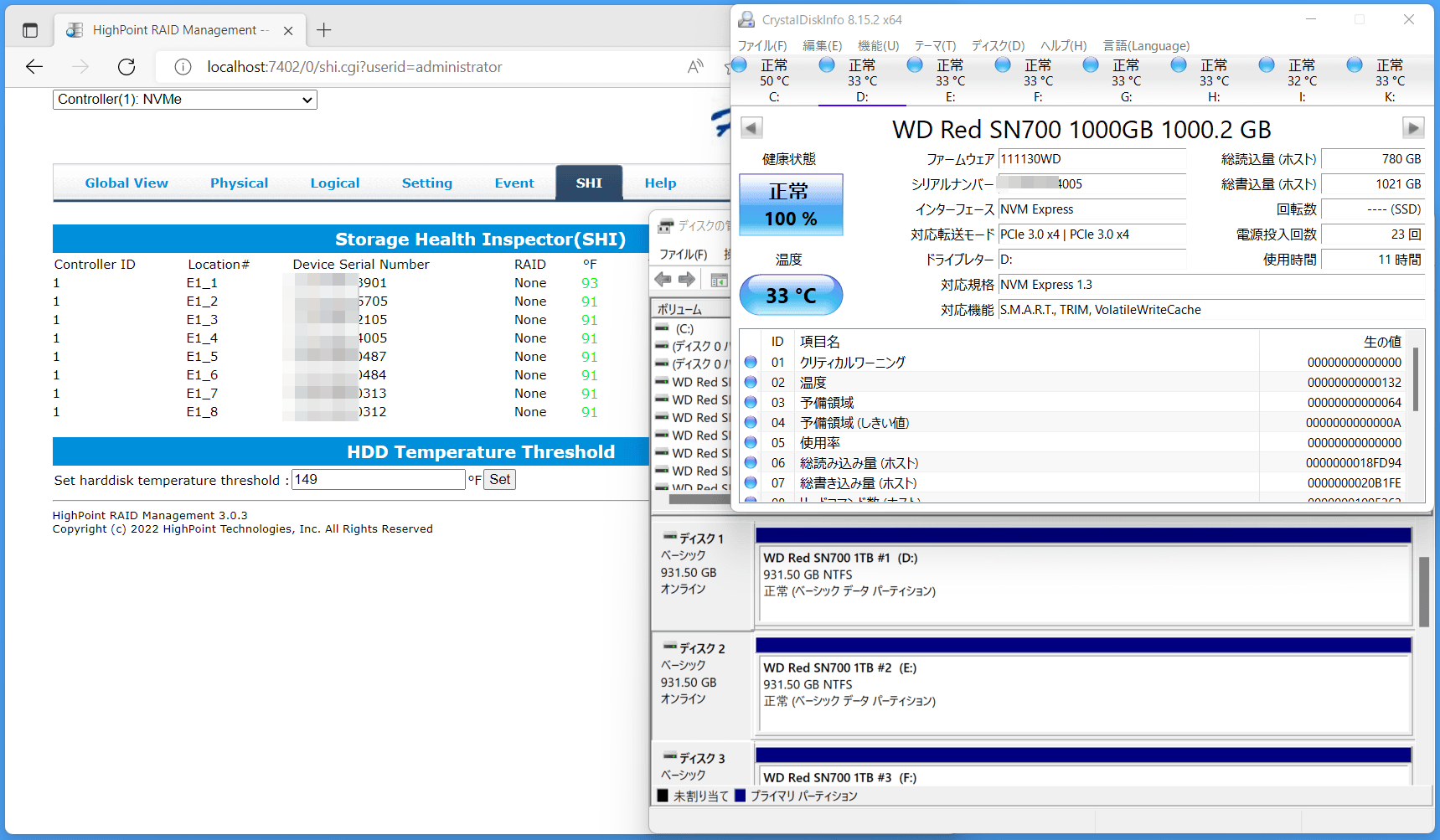The image size is (1440, 840).
Task: Click the CrystalDiskInfo next disk arrow
Action: 1413,128
